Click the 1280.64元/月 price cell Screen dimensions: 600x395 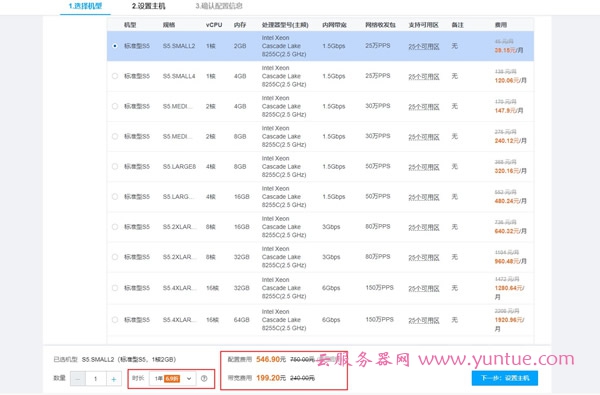(509, 292)
